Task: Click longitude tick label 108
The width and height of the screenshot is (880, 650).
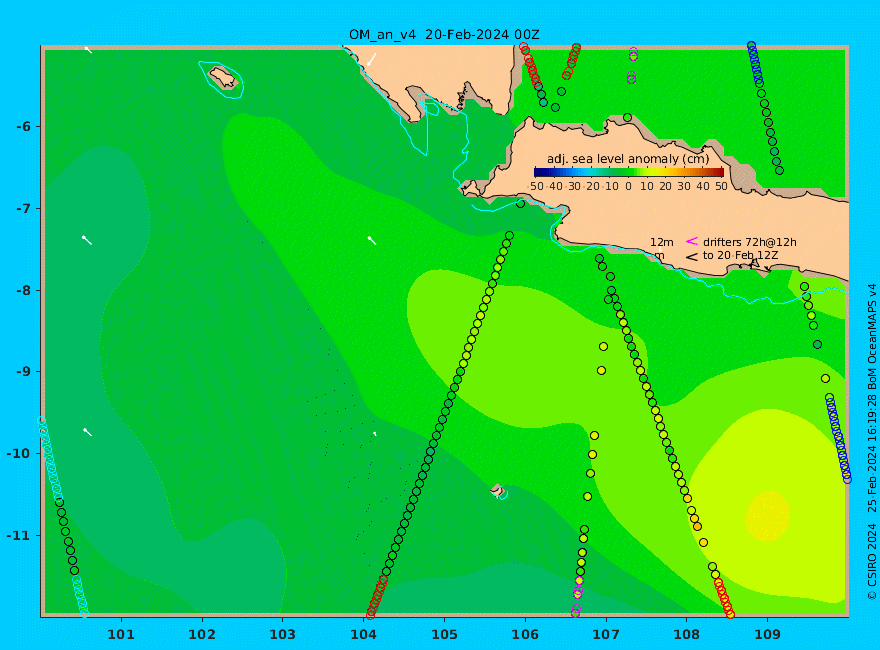Action: (686, 635)
